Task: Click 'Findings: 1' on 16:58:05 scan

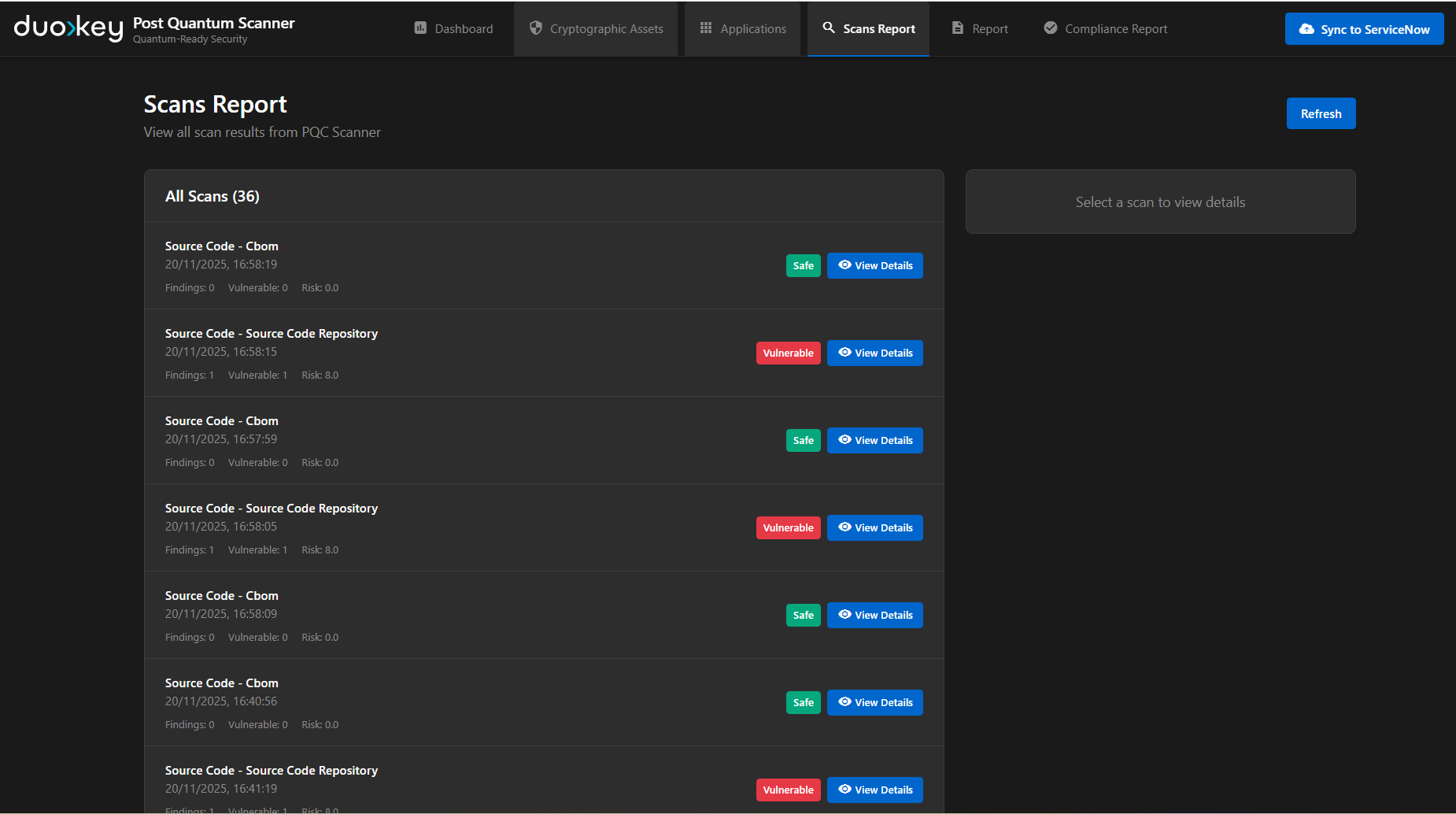Action: pyautogui.click(x=190, y=550)
